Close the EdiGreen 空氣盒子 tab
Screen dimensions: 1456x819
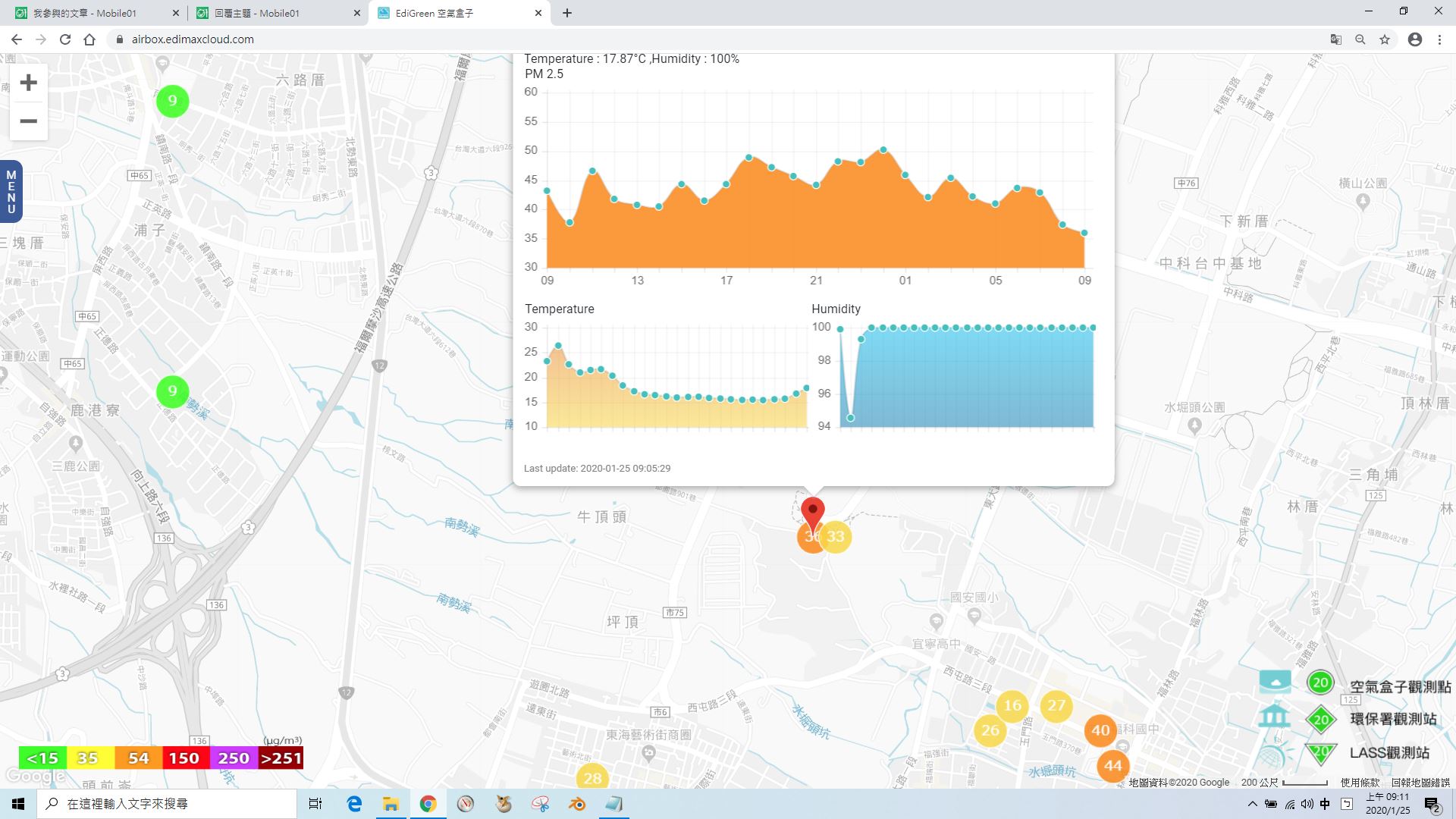tap(538, 13)
